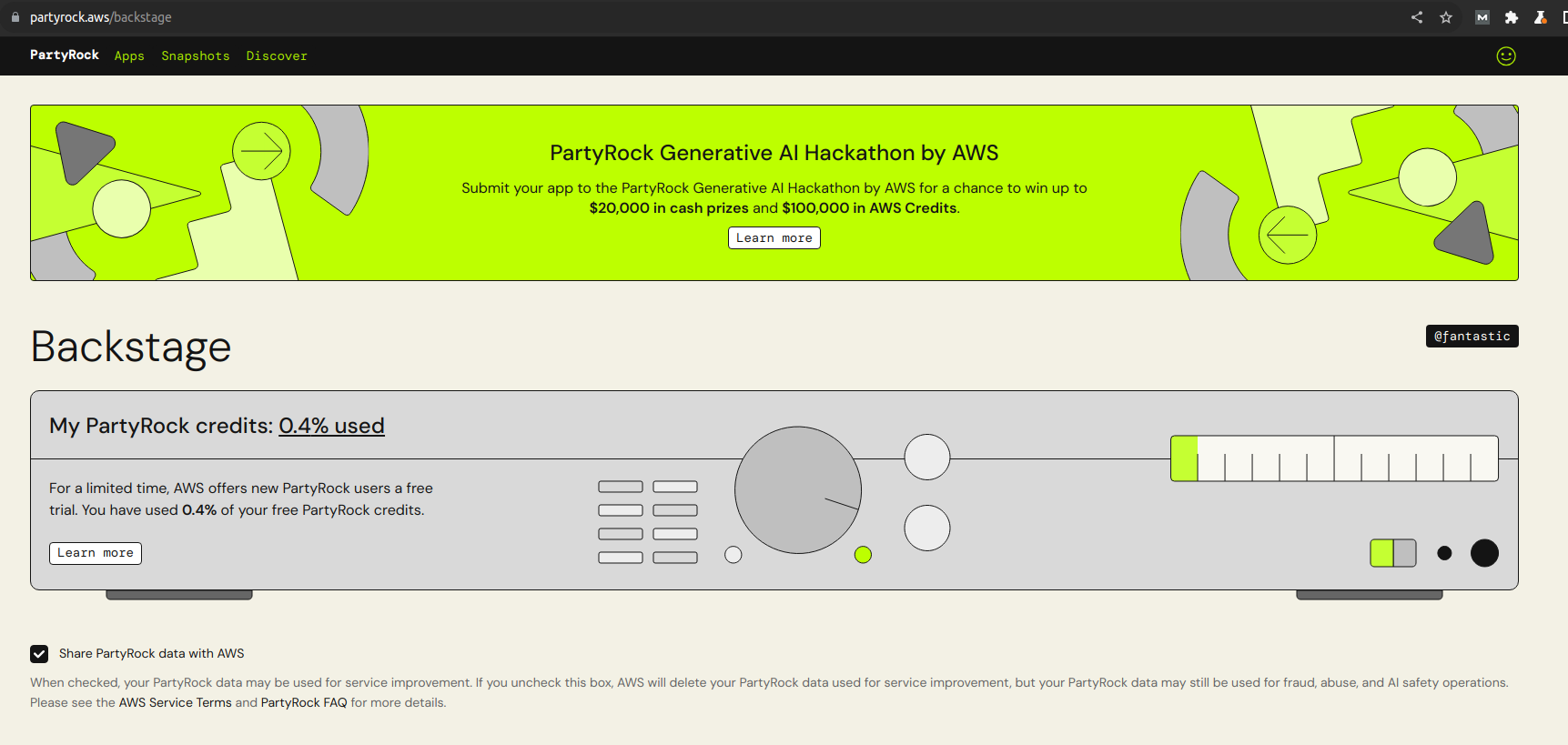
Task: Open the Snapshots tab
Action: pyautogui.click(x=196, y=56)
